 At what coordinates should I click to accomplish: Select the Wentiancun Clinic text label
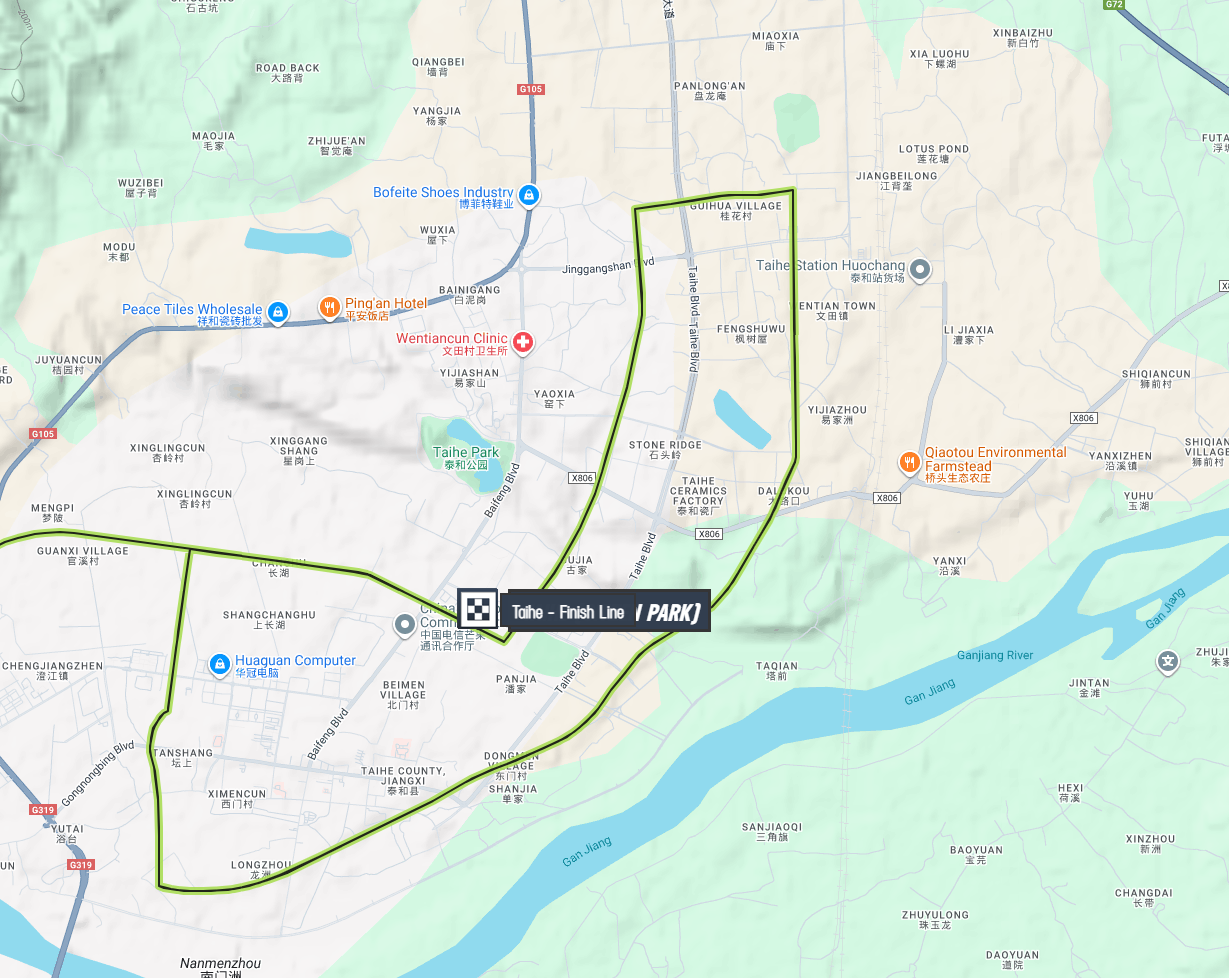(452, 339)
